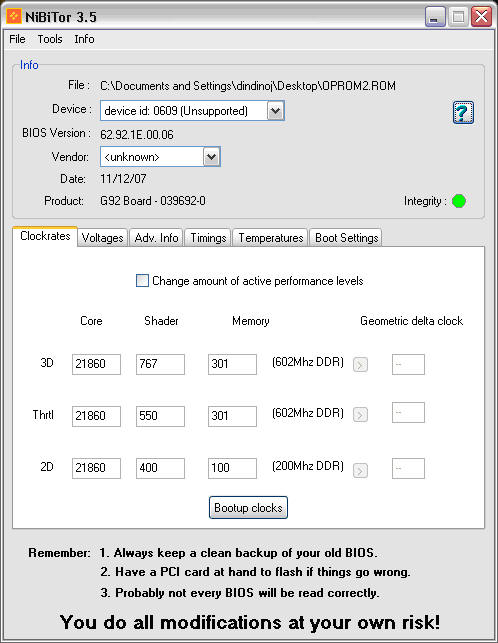Click the NiBiTor app icon in title bar
This screenshot has height=643, width=498.
(14, 16)
